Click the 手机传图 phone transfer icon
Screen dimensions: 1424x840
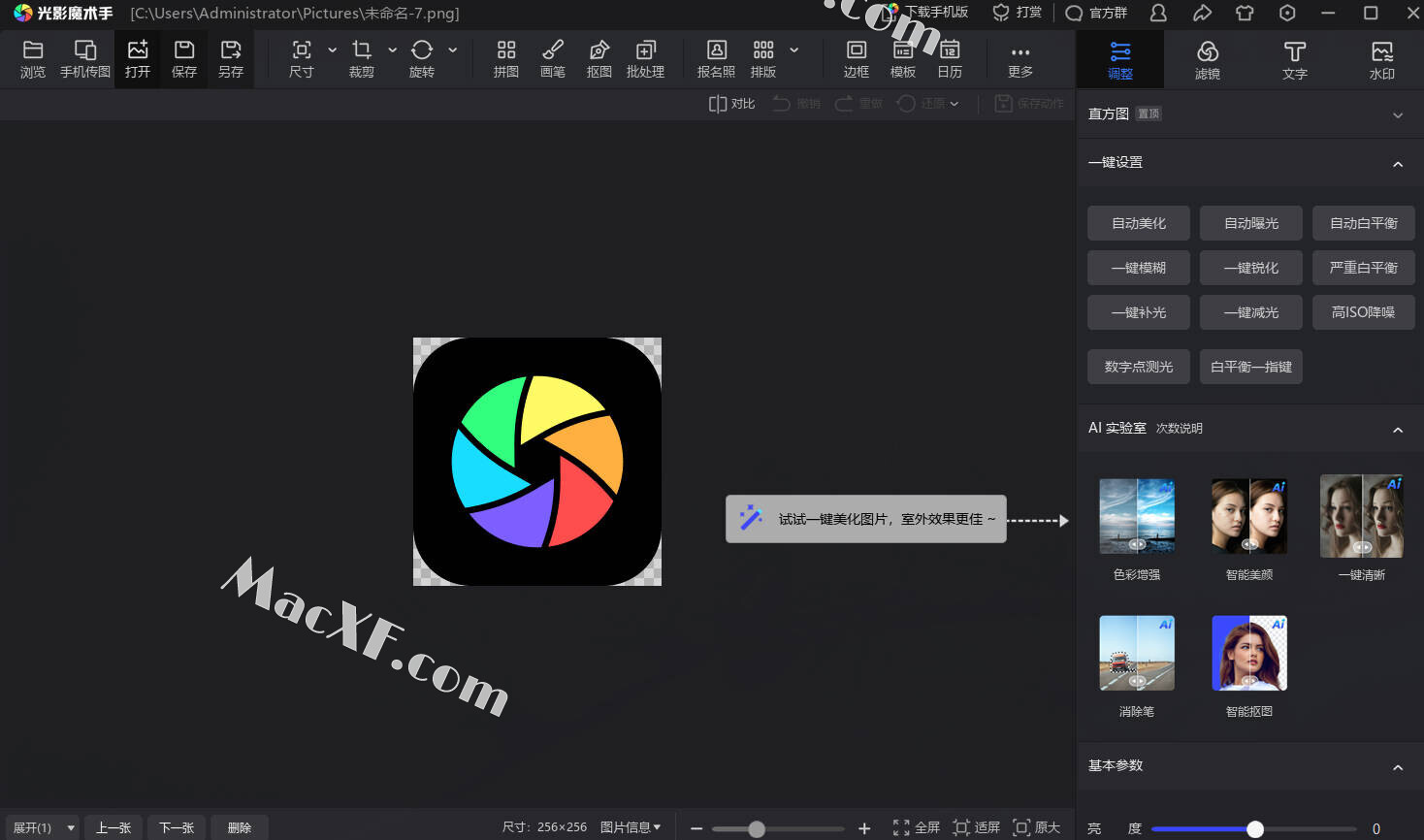point(85,59)
